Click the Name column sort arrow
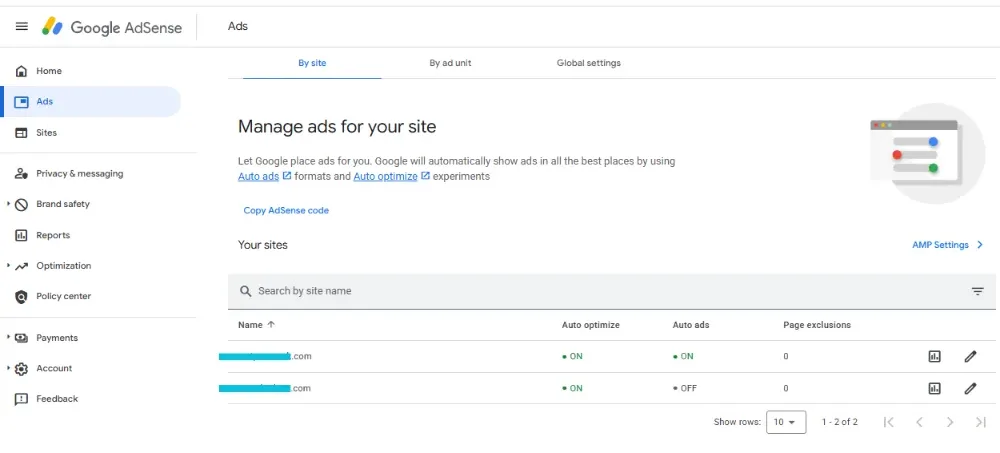The height and width of the screenshot is (453, 1000). 271,325
